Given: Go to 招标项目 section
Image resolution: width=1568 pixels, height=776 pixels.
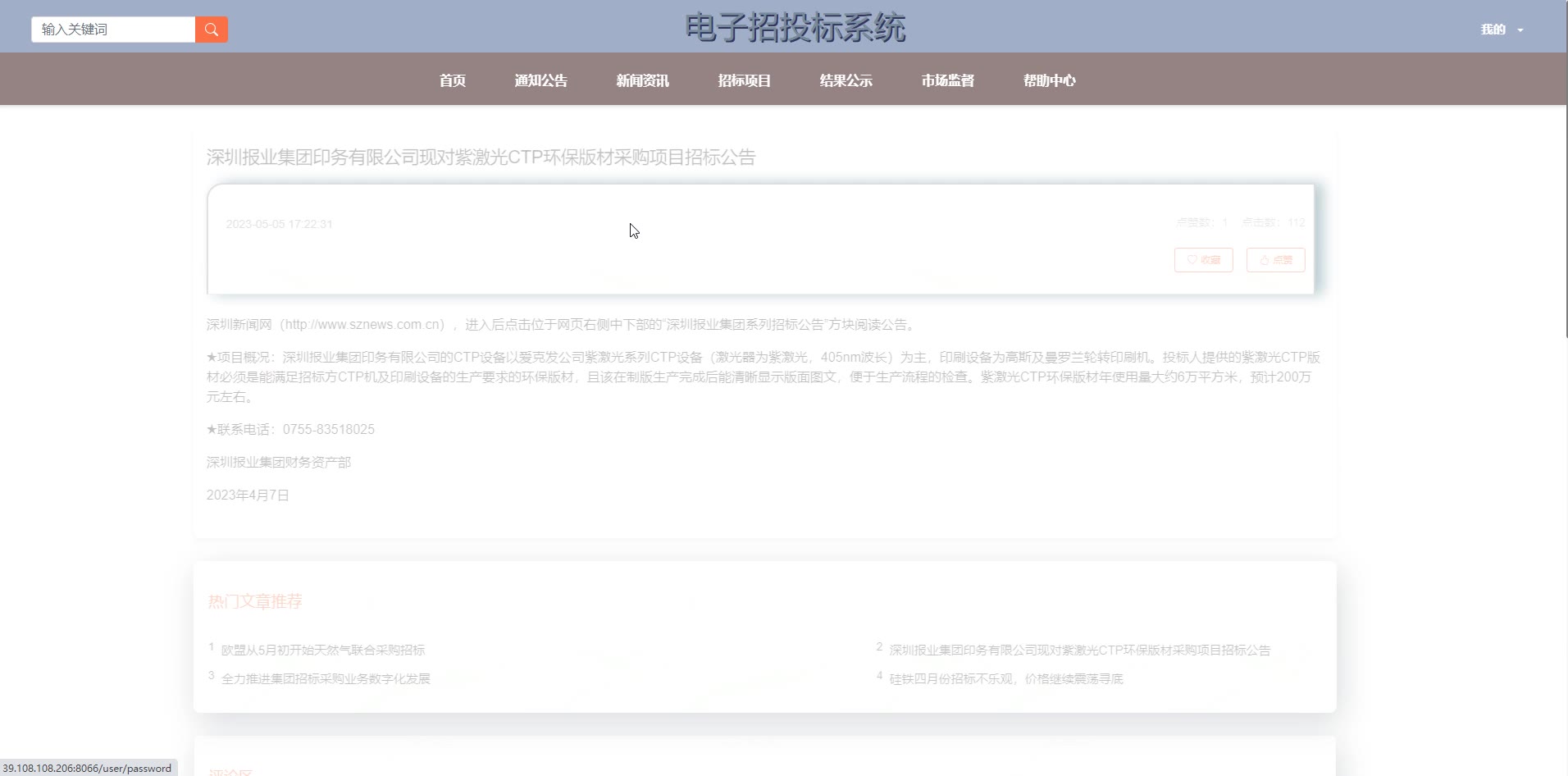Looking at the screenshot, I should [x=745, y=80].
